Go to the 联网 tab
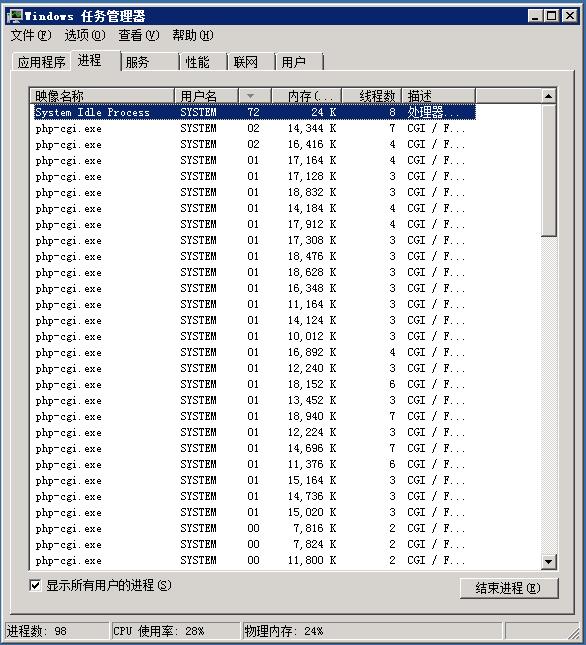 click(252, 62)
